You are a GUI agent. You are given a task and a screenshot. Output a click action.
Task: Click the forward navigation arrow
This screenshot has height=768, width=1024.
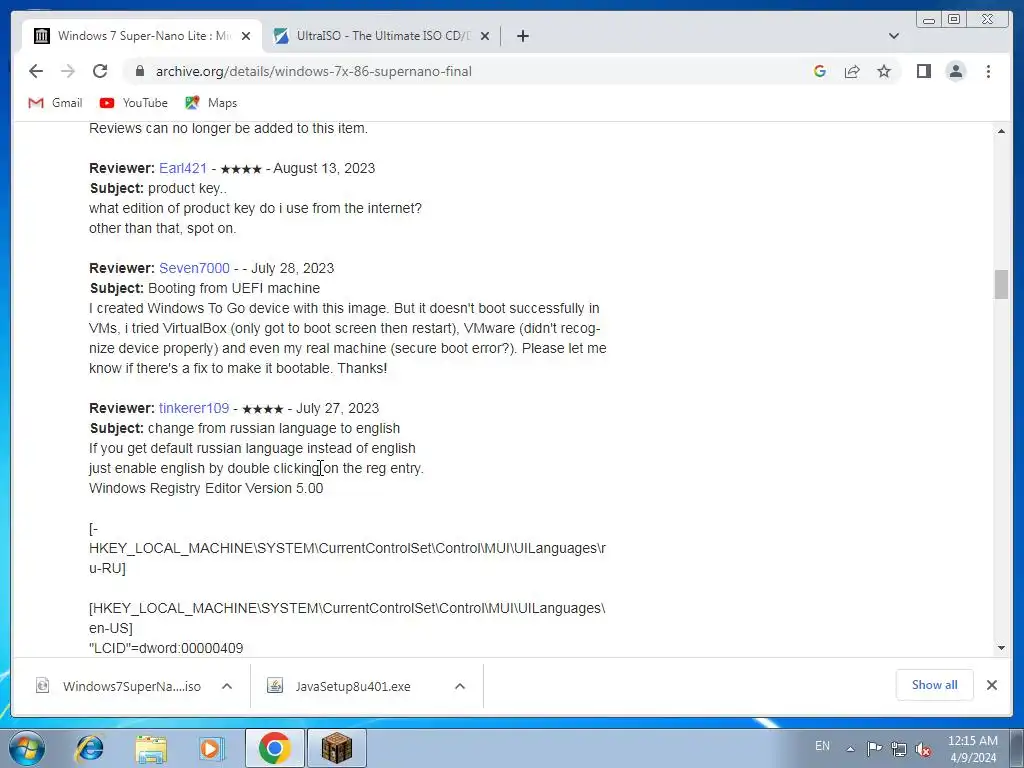tap(68, 71)
